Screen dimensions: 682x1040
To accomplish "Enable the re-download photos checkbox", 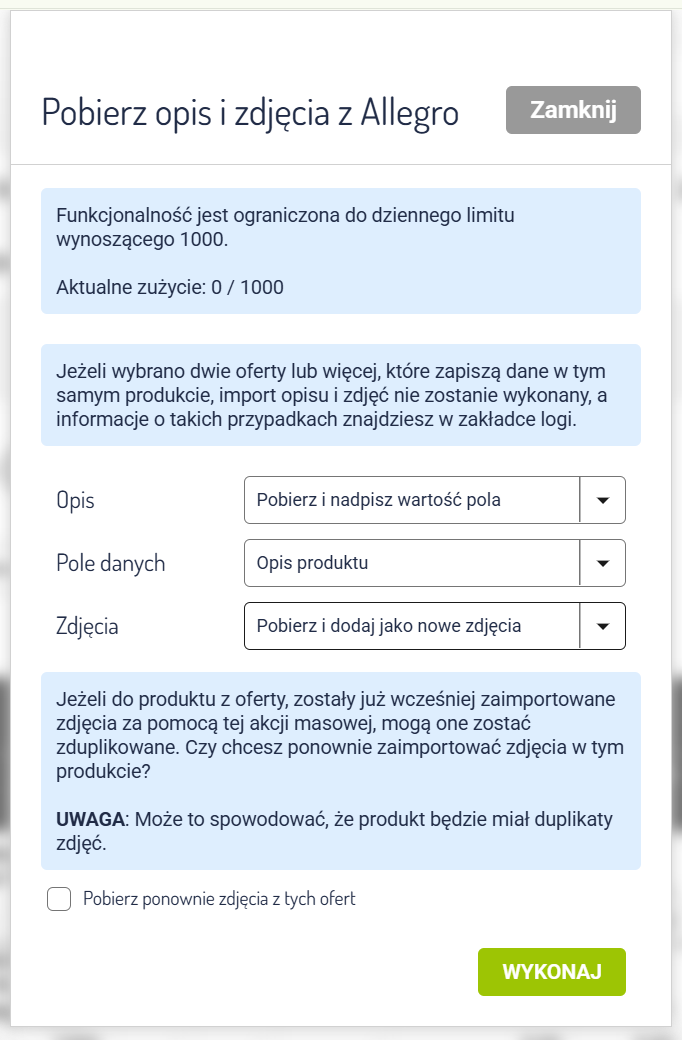I will pyautogui.click(x=59, y=899).
